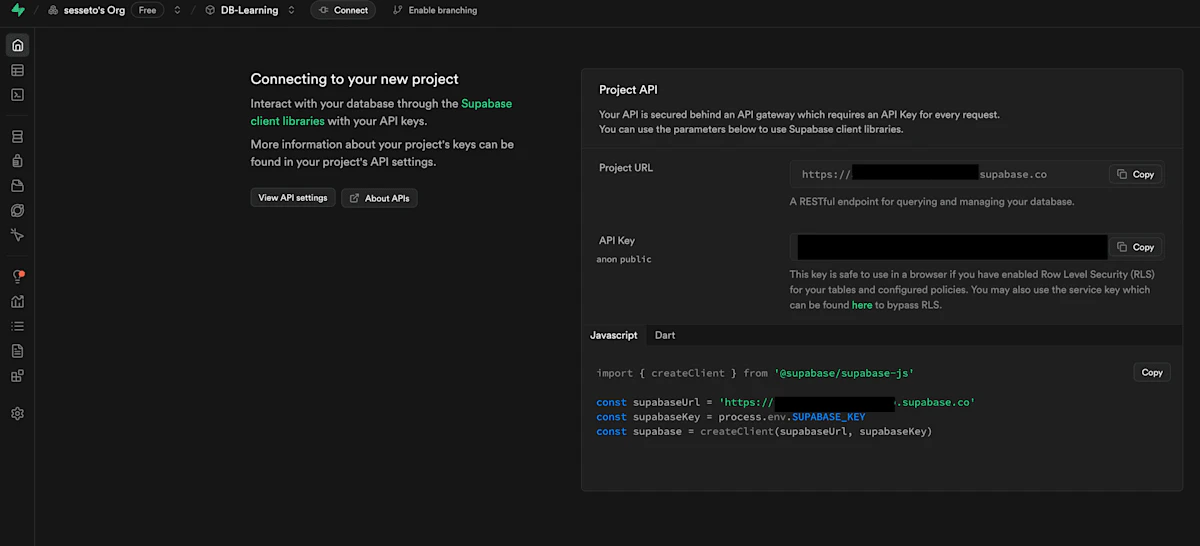Image resolution: width=1200 pixels, height=546 pixels.
Task: Click the Connect button
Action: [x=343, y=10]
